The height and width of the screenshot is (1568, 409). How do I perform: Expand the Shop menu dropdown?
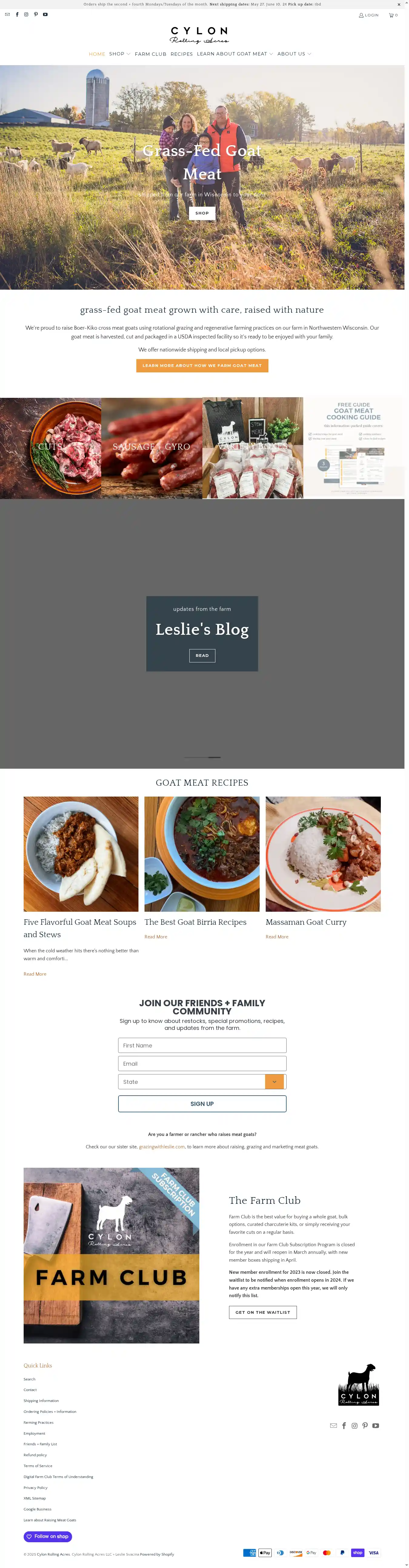pos(120,54)
